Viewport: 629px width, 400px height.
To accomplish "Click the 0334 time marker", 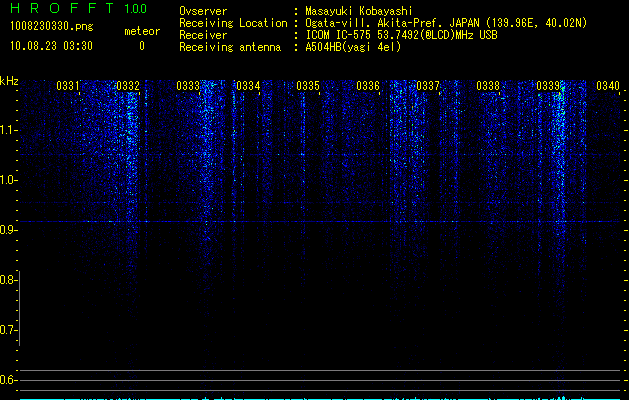I will pos(248,86).
